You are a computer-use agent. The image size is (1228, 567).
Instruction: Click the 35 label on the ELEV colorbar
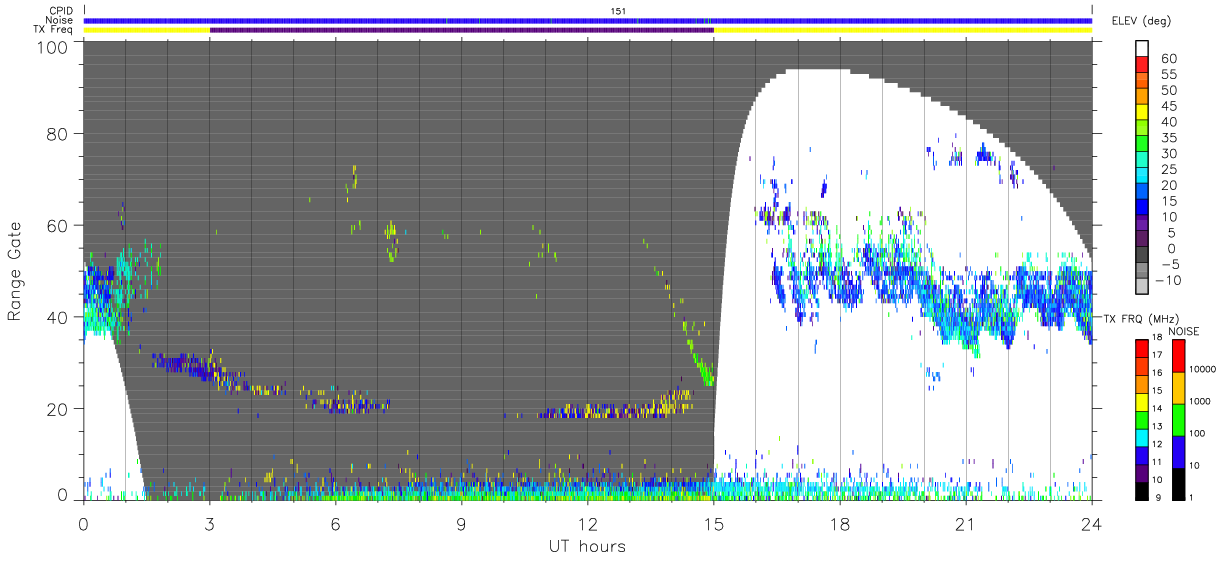(1167, 138)
